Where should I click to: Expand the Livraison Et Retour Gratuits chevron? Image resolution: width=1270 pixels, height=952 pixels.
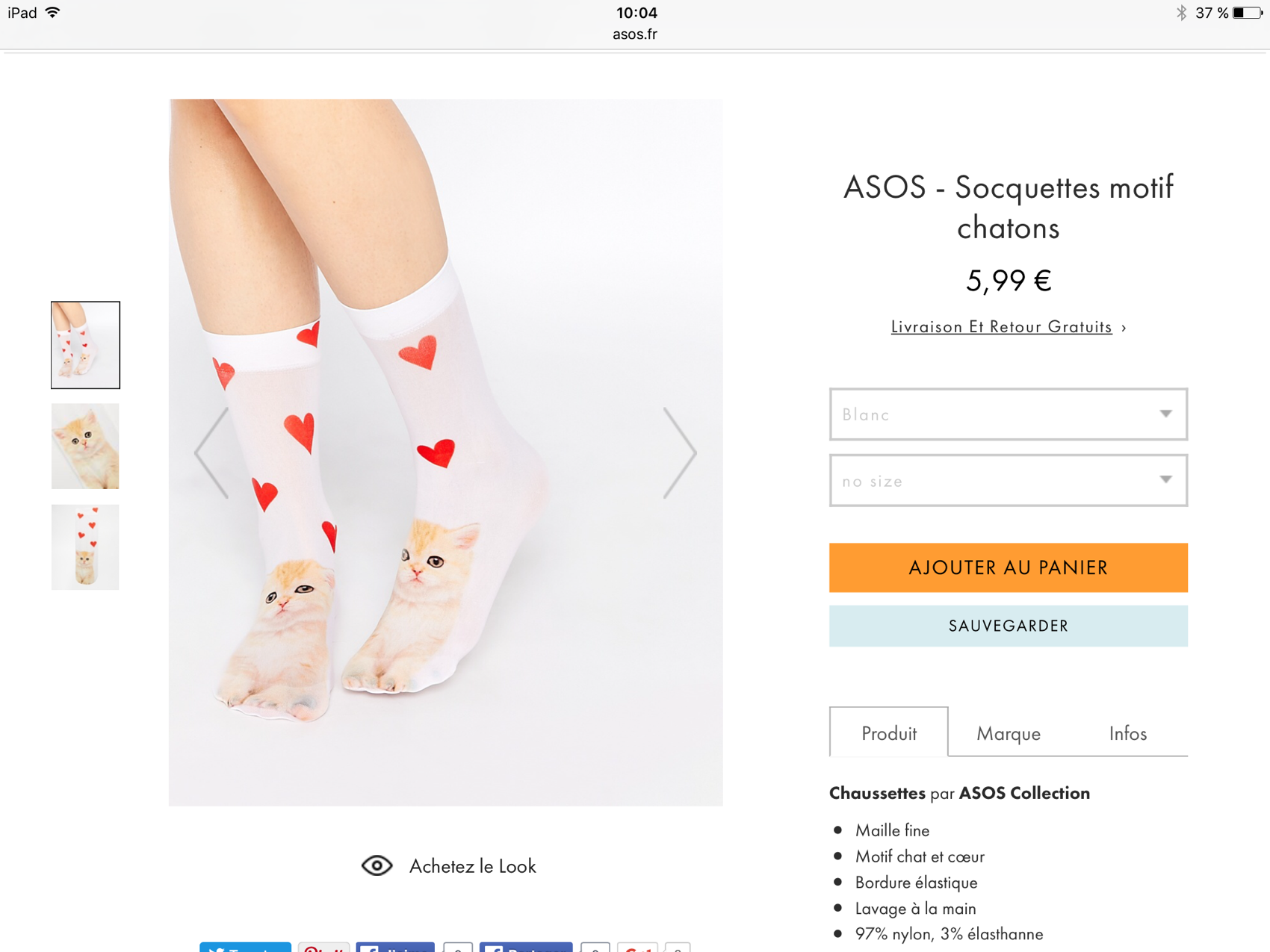point(1124,328)
